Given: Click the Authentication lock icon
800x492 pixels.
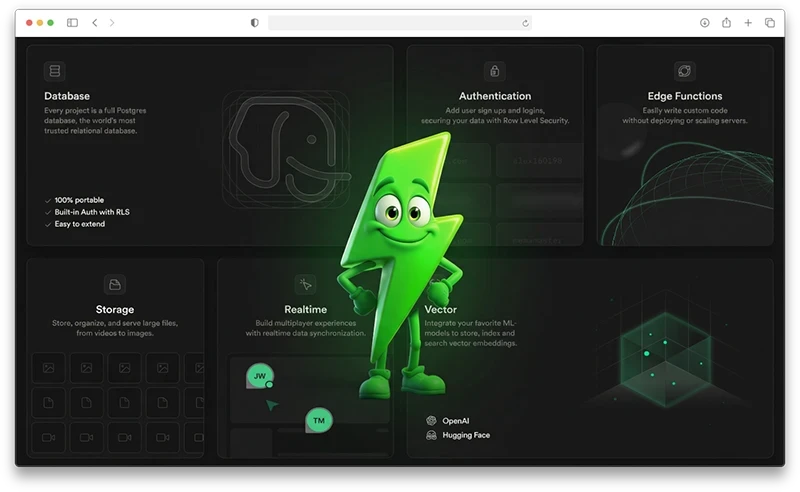Looking at the screenshot, I should click(494, 71).
